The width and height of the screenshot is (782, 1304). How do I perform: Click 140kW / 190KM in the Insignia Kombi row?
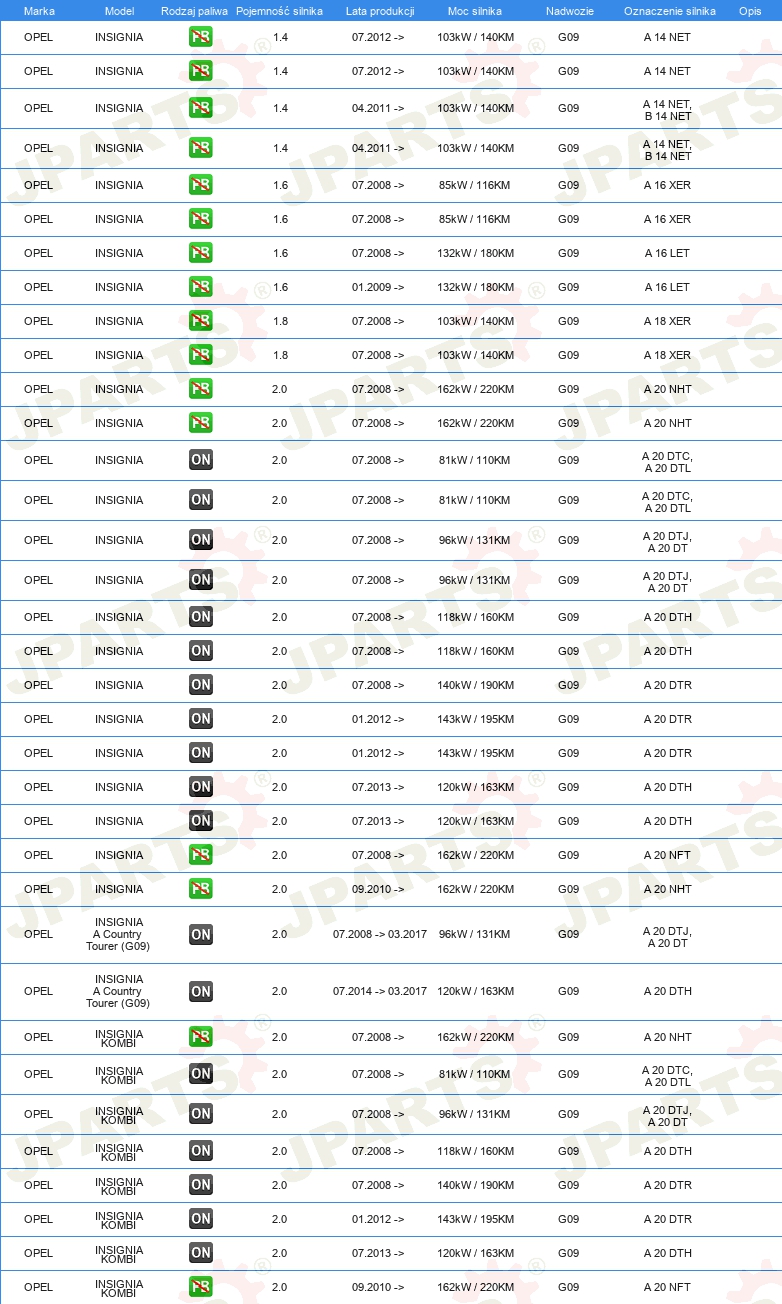(475, 1185)
